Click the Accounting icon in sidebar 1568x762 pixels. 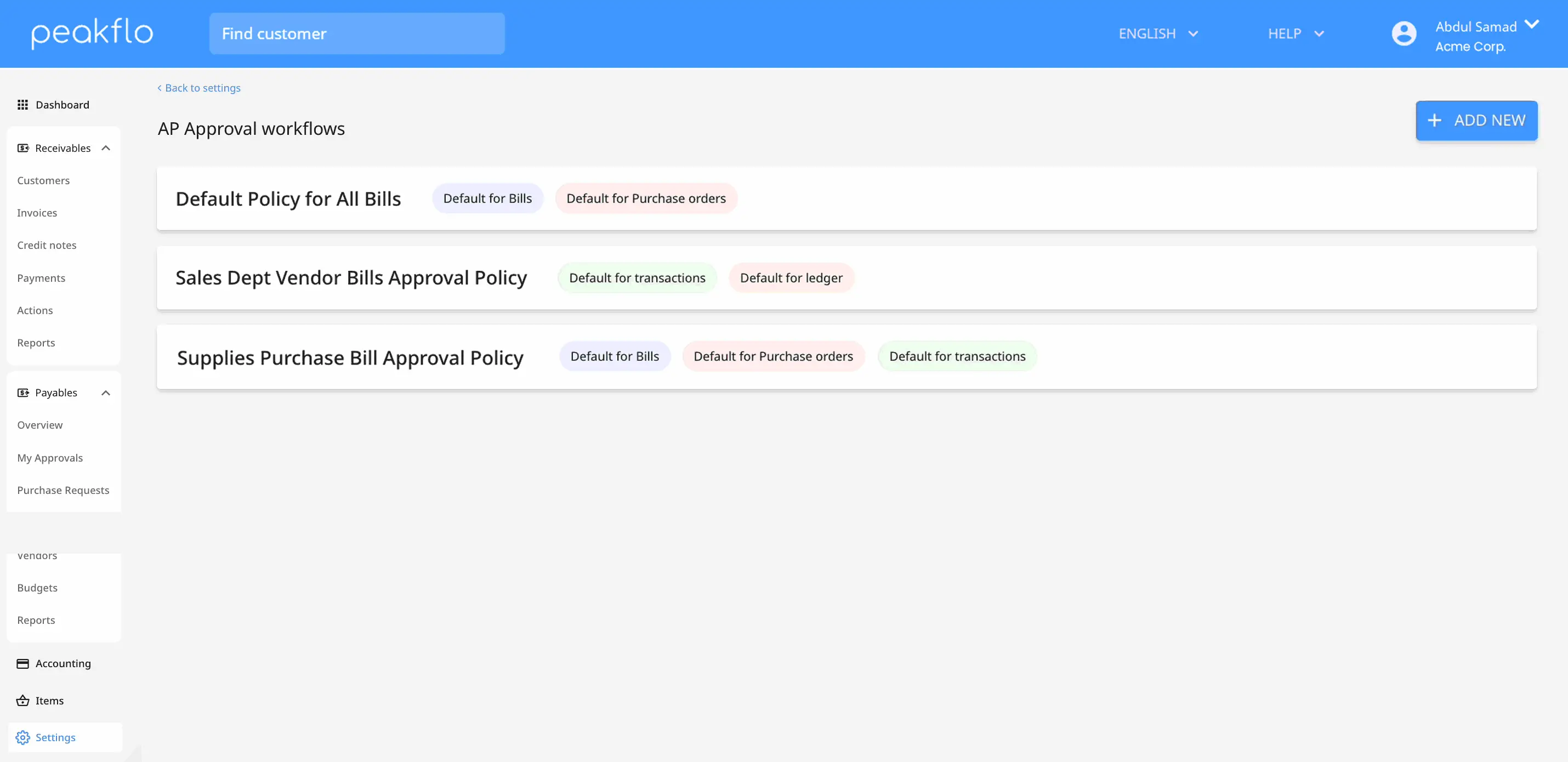(x=21, y=663)
